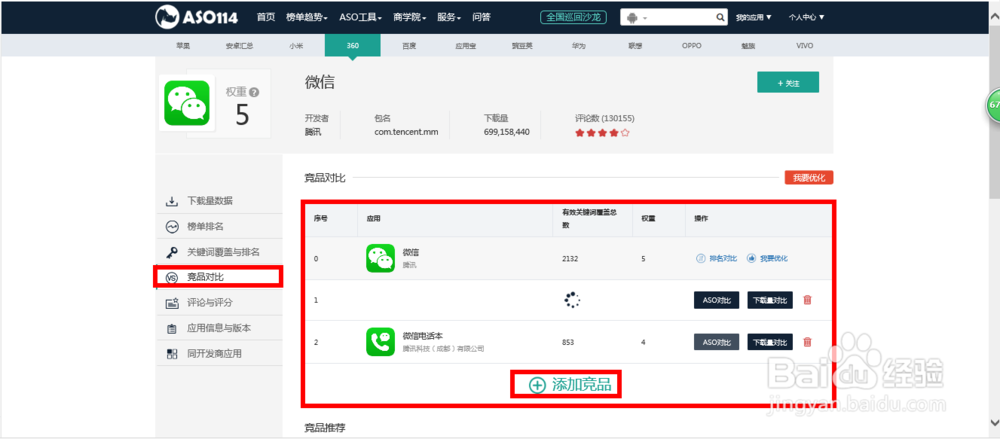The image size is (1000, 439).
Task: Switch to the 百度 store tab
Action: tap(409, 45)
